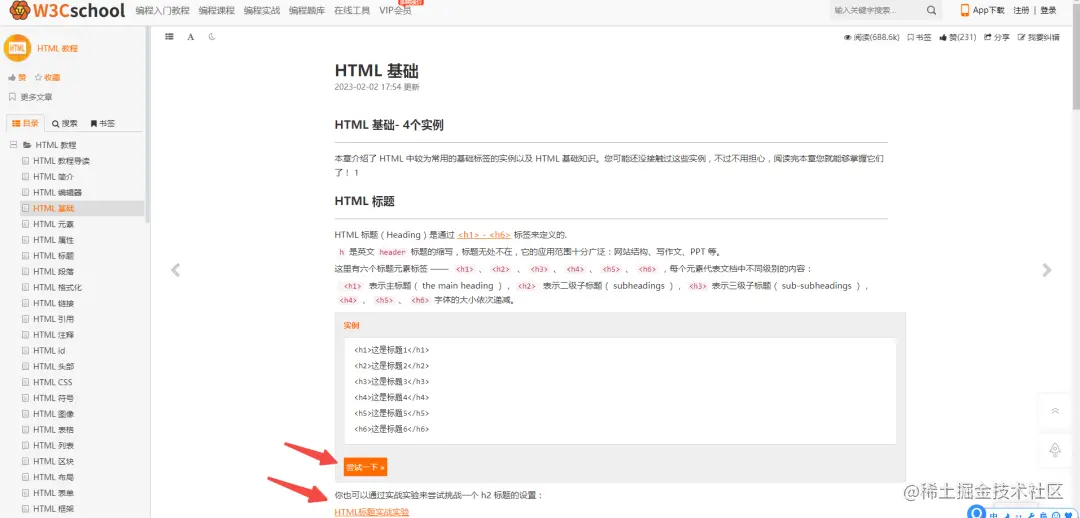Open HTML 图像 chapter
Screen dimensions: 1080x518
tap(53, 415)
